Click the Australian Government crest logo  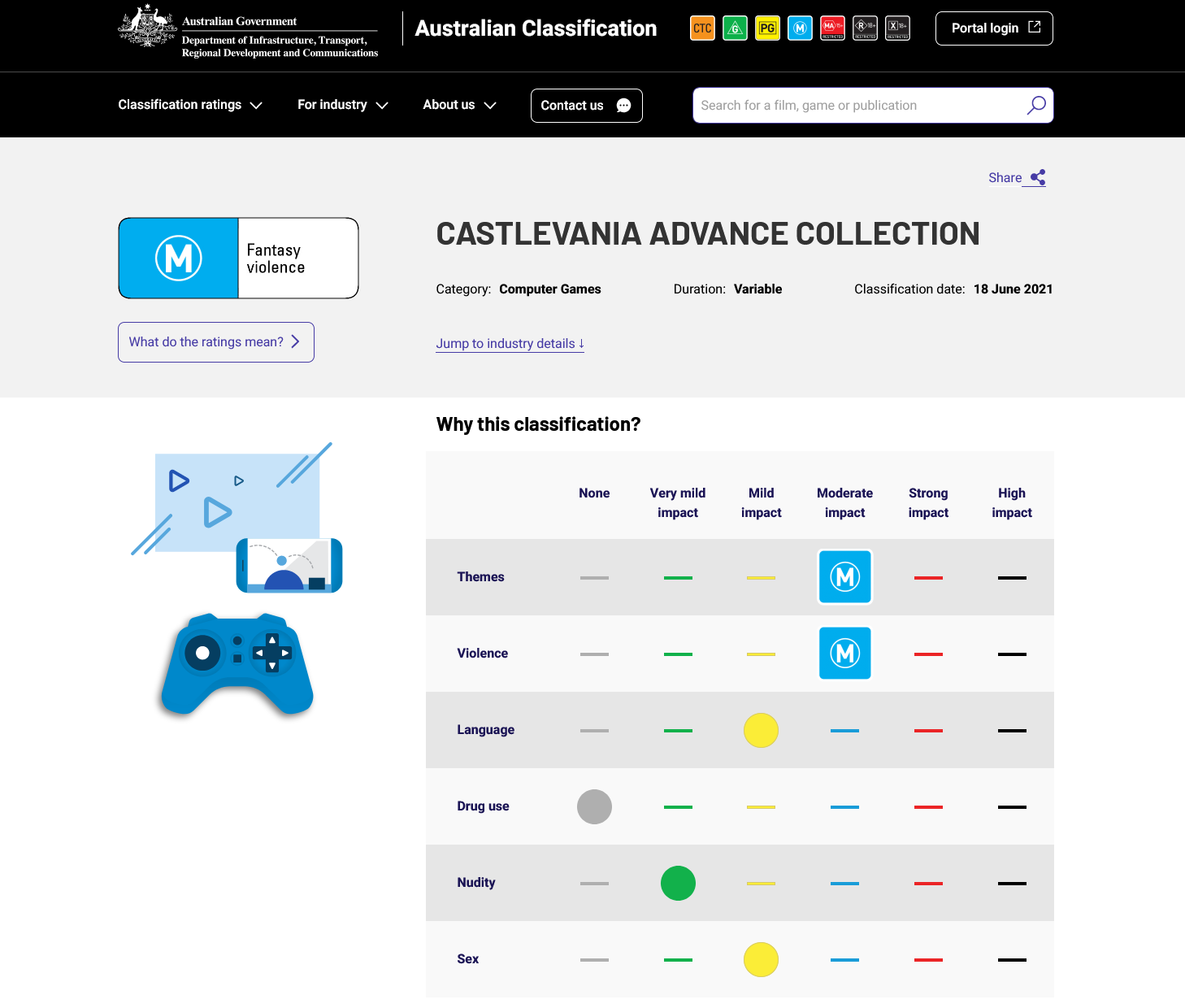(147, 27)
